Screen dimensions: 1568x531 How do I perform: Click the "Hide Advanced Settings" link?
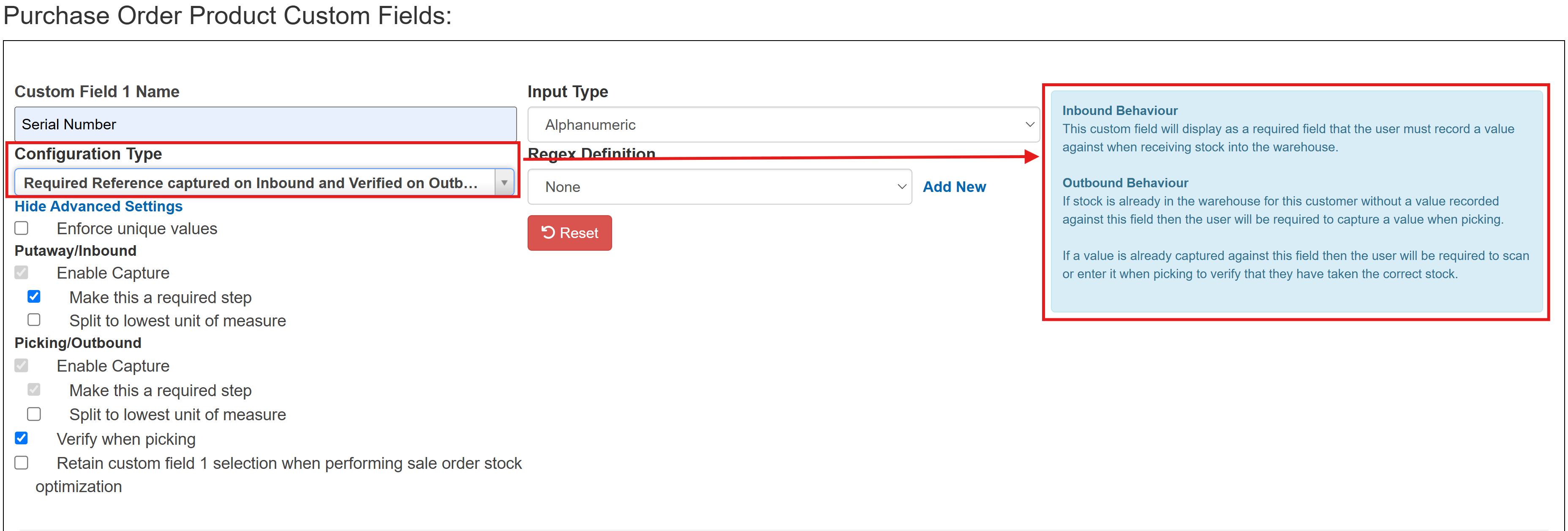[98, 206]
